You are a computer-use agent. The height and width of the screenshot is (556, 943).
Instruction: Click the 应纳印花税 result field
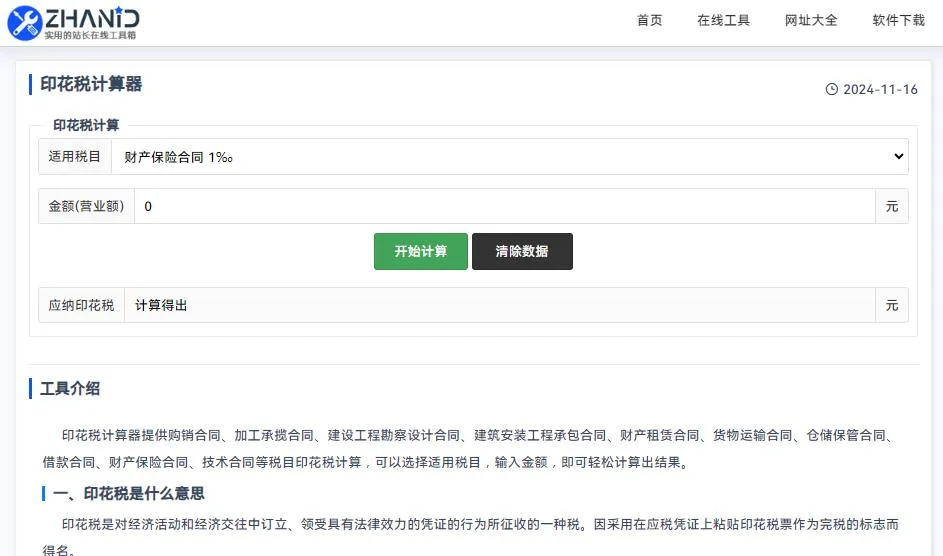(x=500, y=305)
